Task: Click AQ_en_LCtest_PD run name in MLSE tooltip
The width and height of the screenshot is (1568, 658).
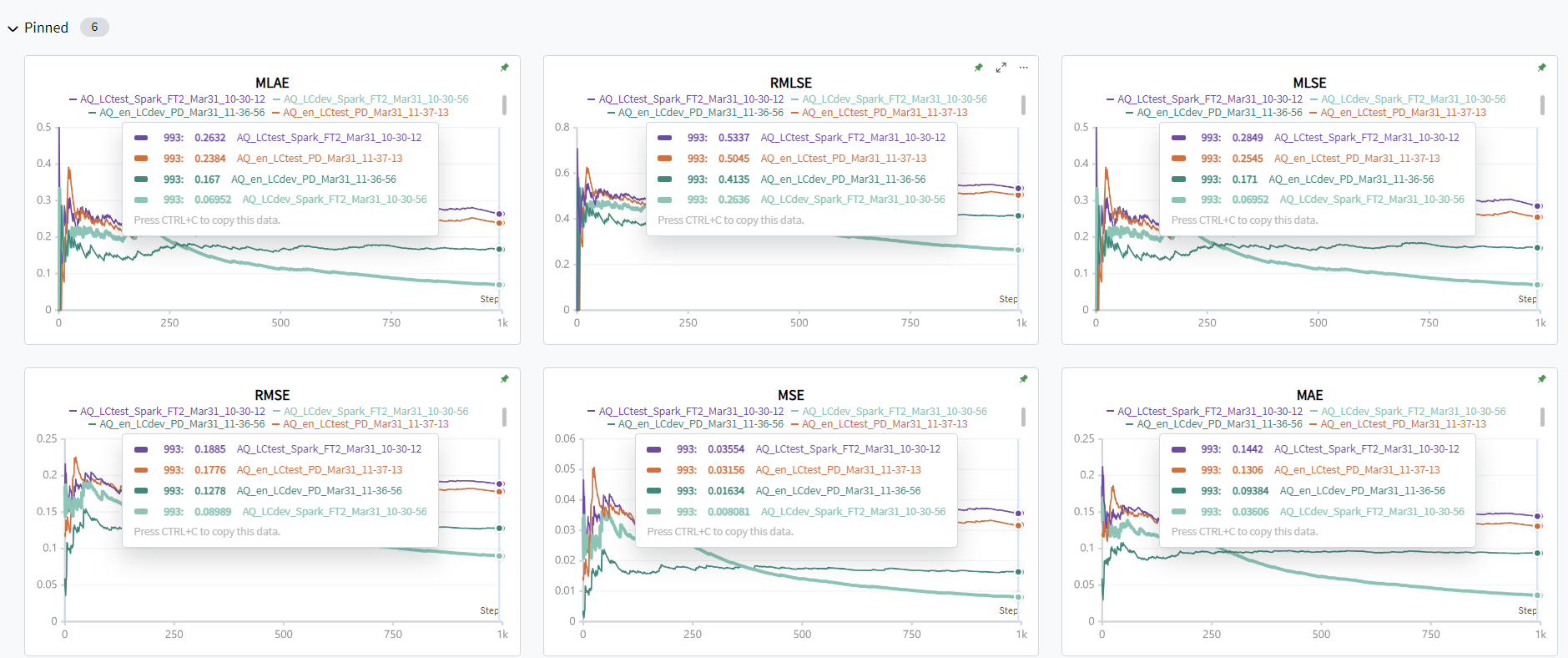Action: [1357, 159]
